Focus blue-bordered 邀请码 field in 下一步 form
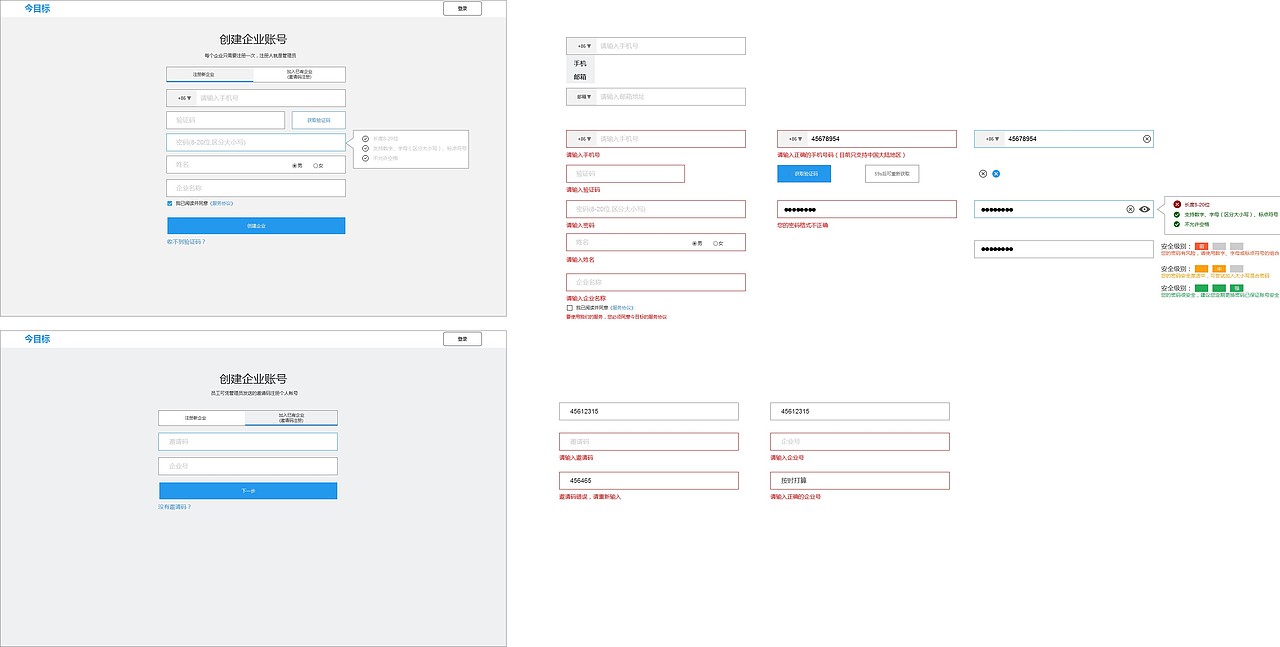Viewport: 1280px width, 647px height. pyautogui.click(x=248, y=441)
